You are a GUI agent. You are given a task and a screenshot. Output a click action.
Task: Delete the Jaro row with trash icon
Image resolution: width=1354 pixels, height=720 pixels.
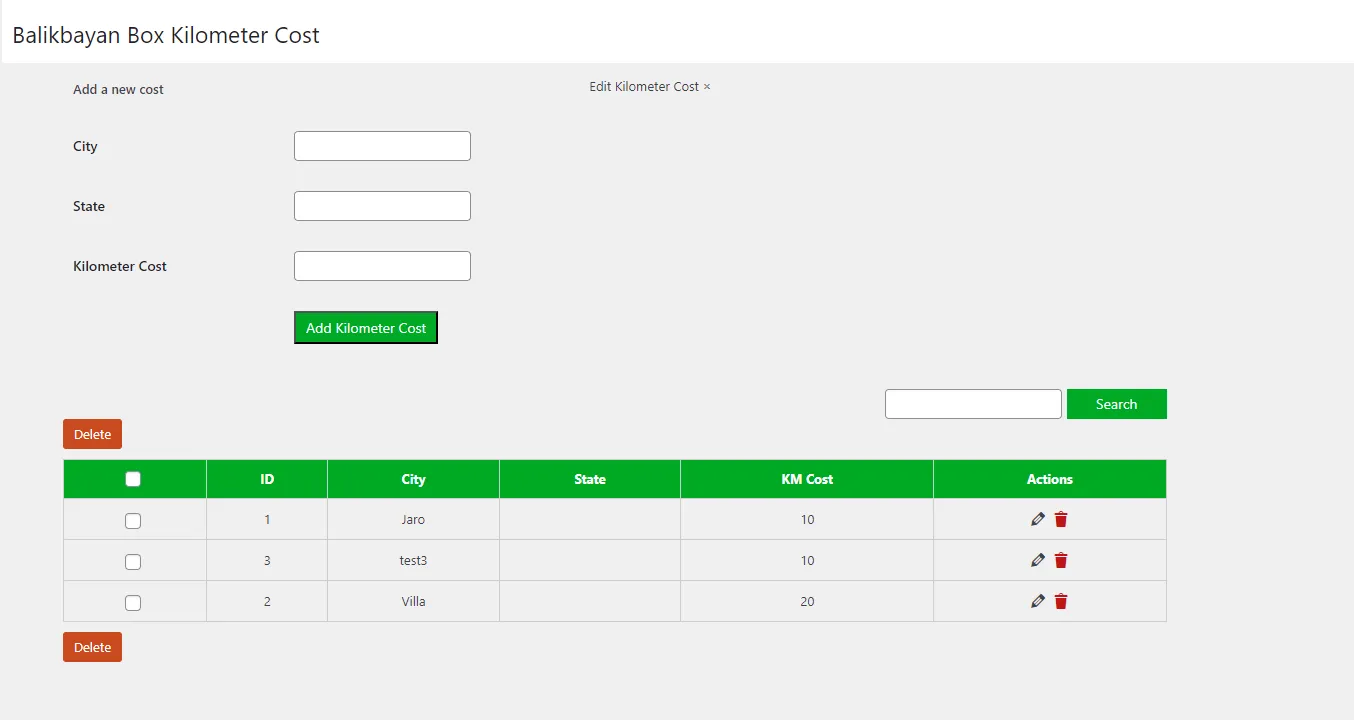coord(1061,519)
